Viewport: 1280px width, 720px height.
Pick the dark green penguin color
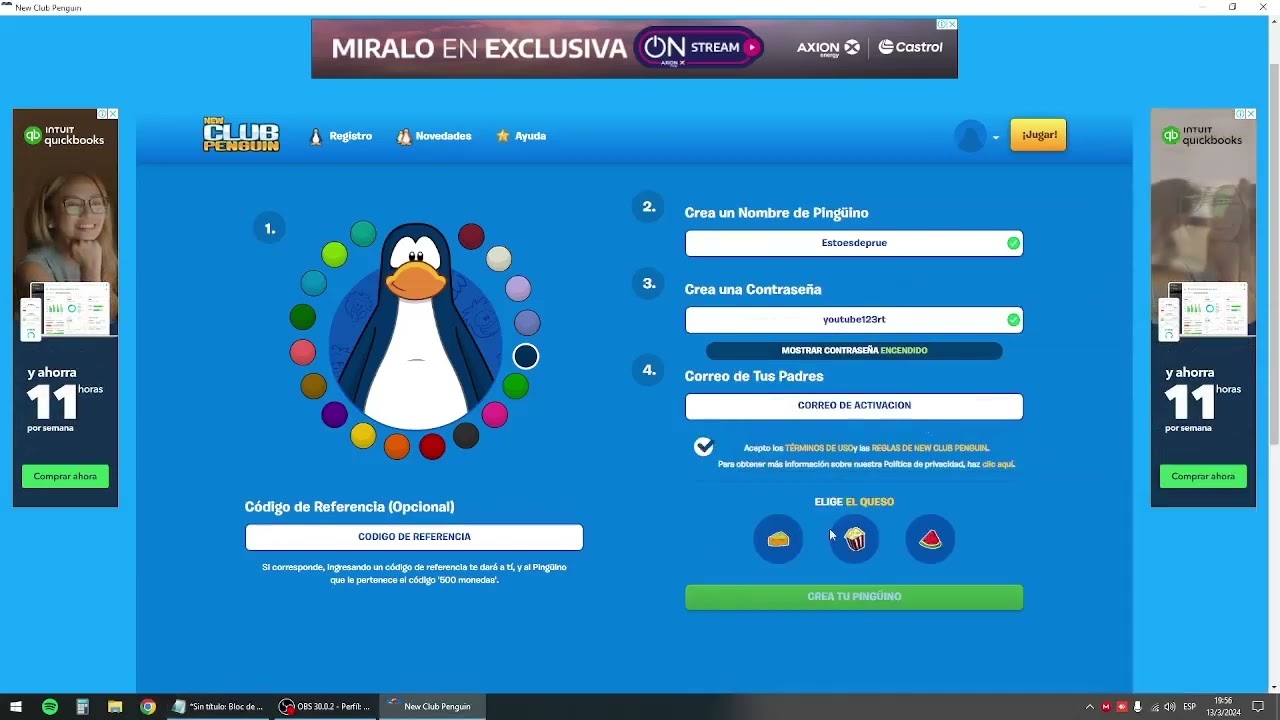[x=303, y=317]
